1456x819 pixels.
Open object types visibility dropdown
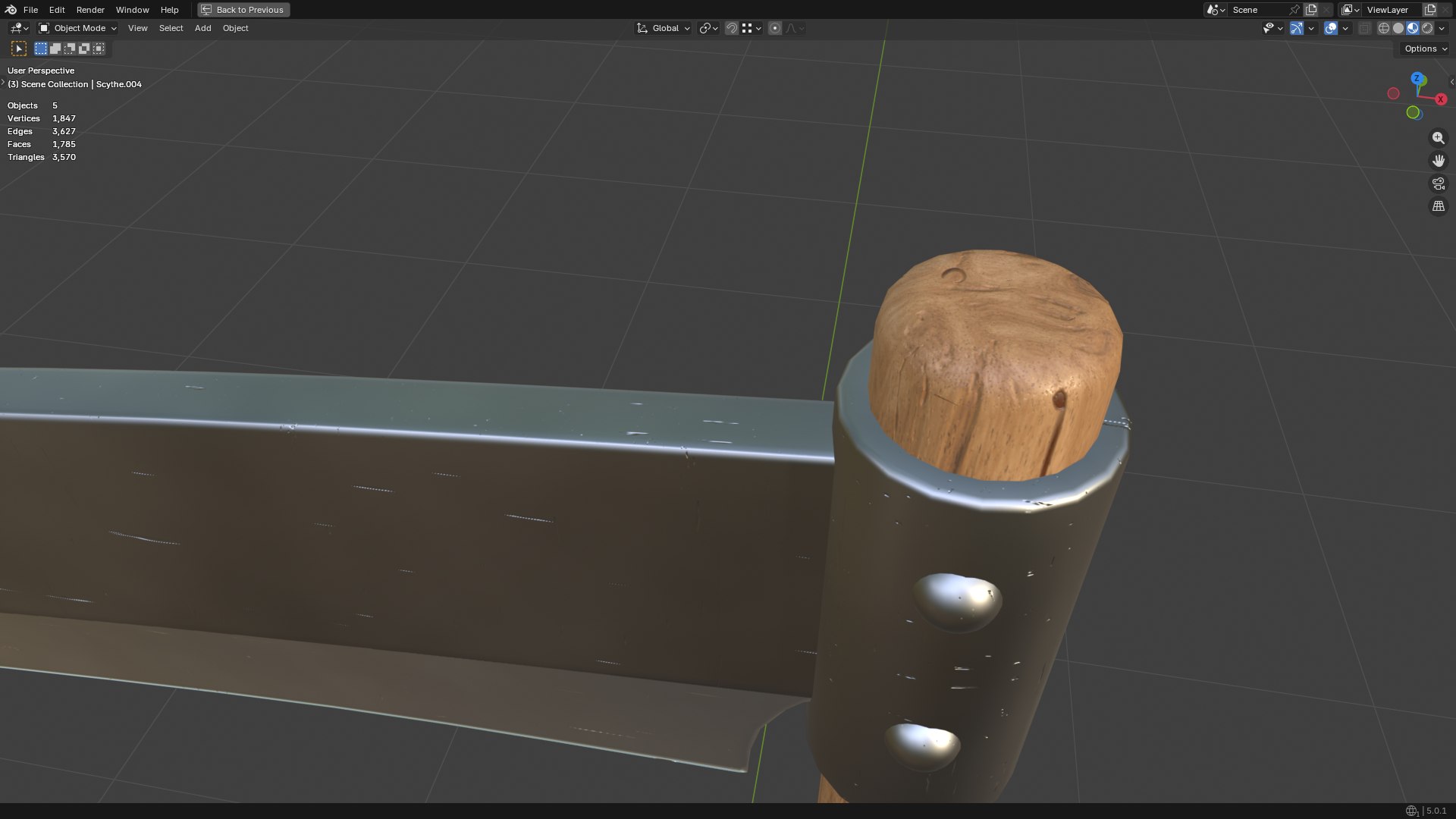point(1272,28)
